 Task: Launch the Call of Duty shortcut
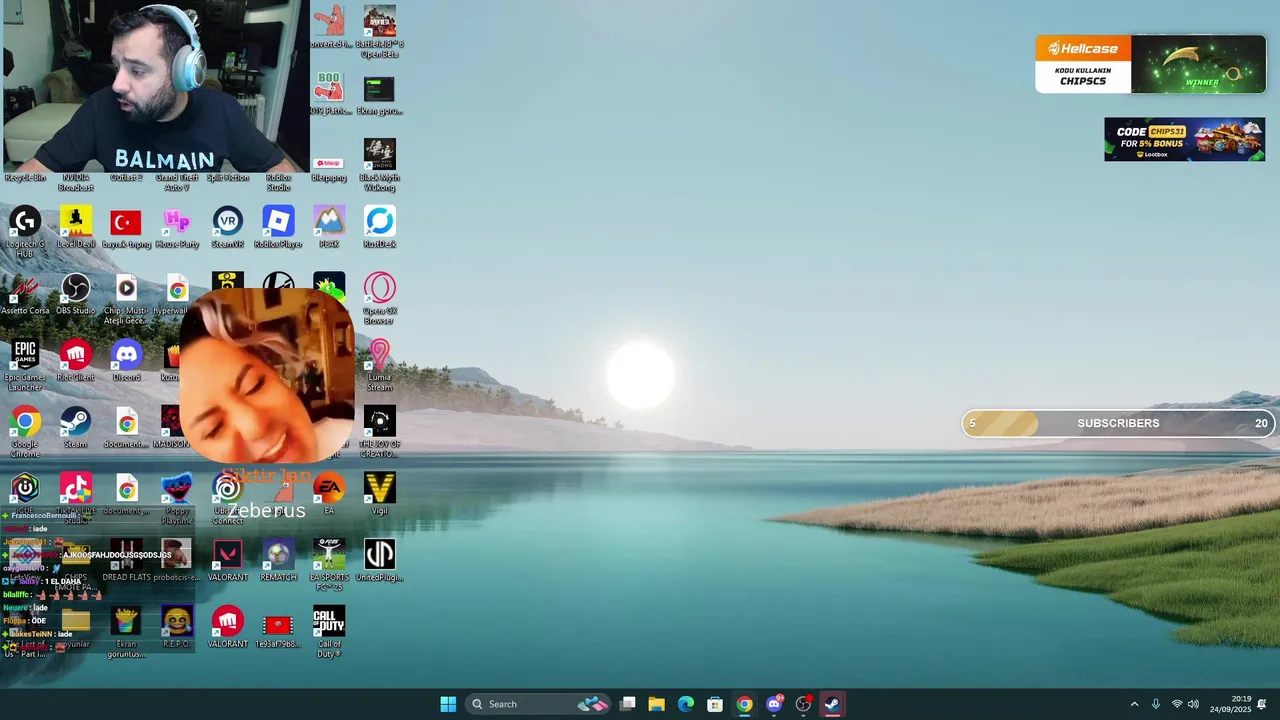pos(329,632)
